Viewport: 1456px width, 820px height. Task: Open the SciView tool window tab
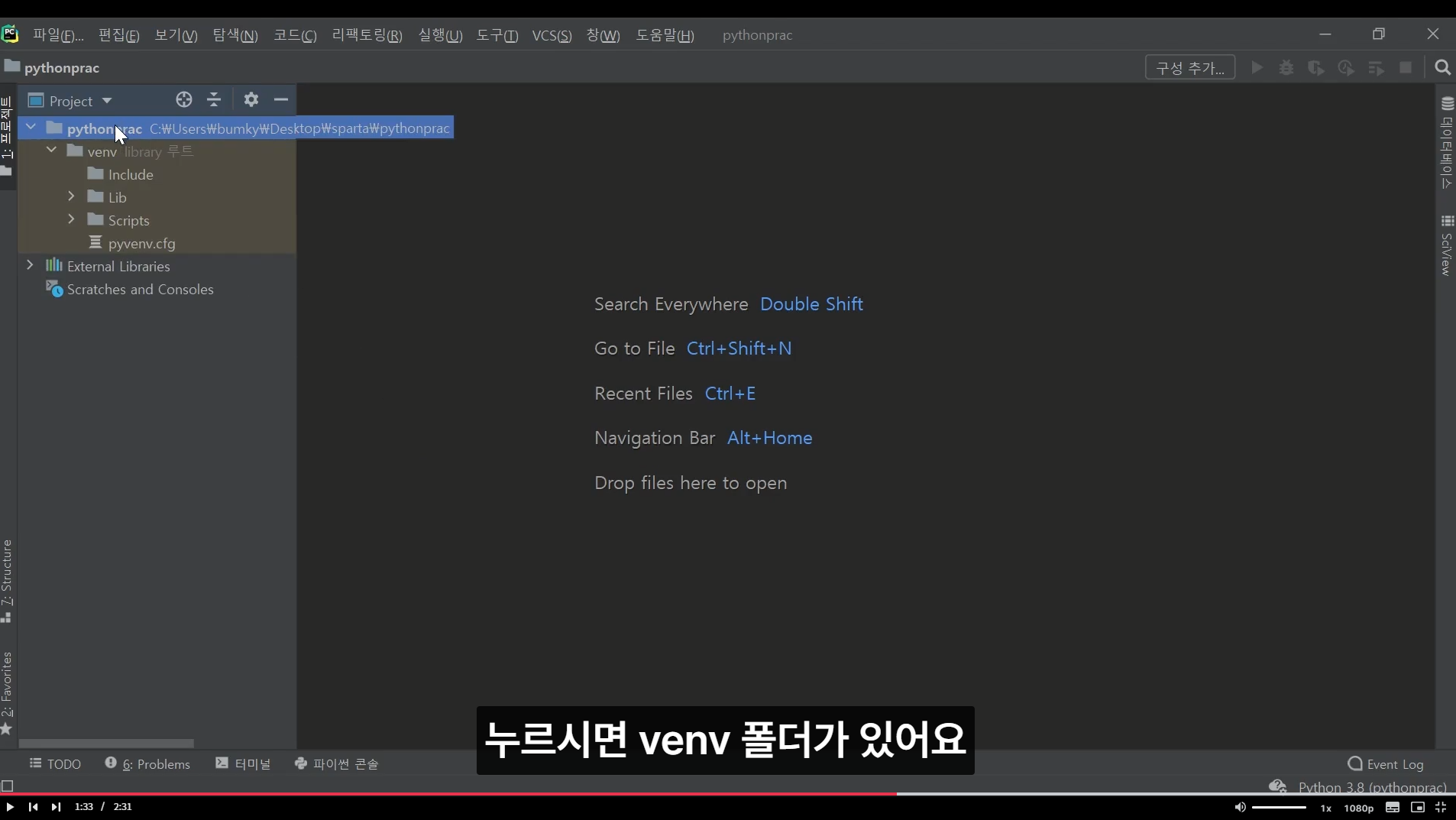pyautogui.click(x=1447, y=245)
